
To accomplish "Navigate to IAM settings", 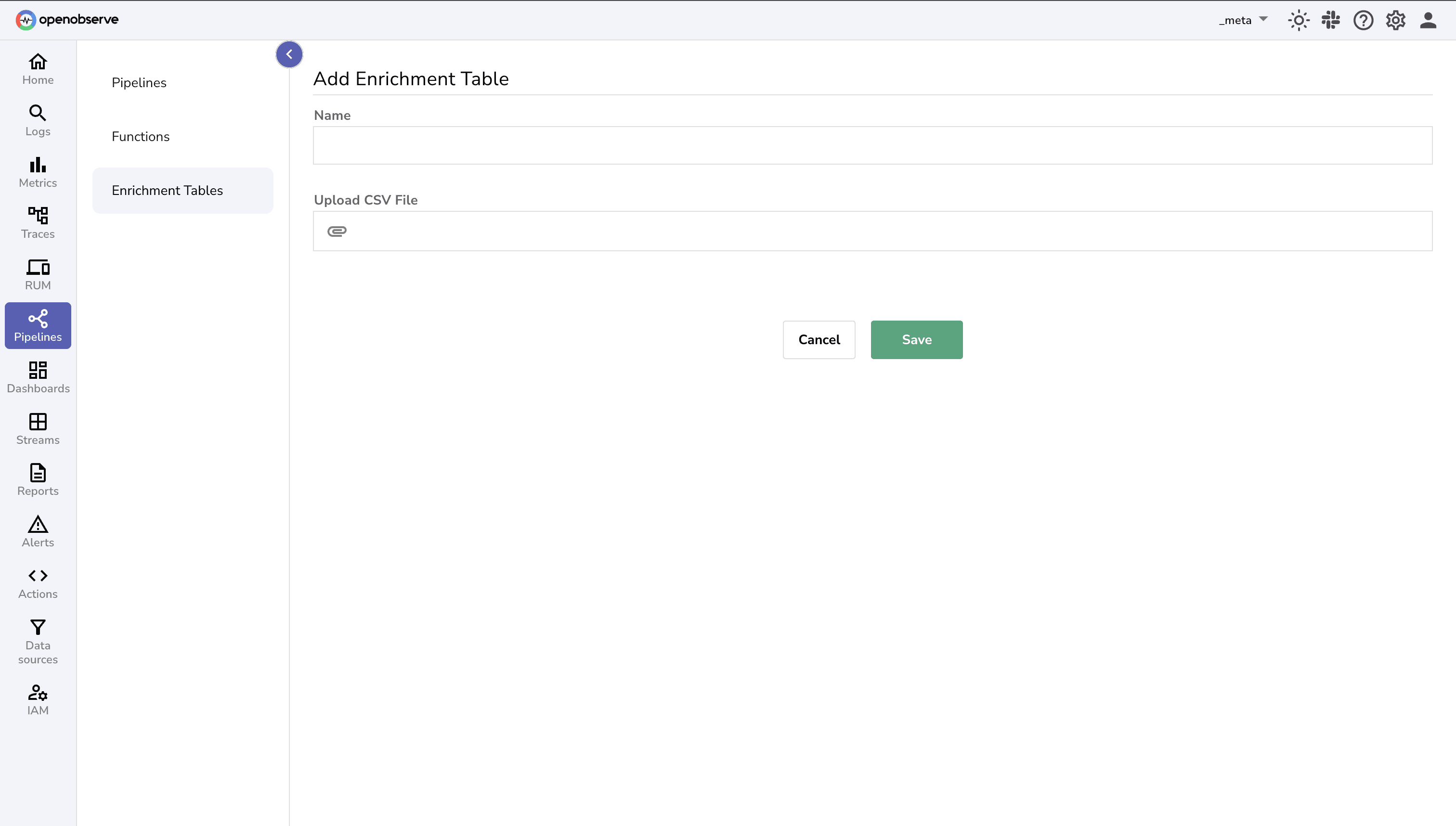I will click(38, 699).
